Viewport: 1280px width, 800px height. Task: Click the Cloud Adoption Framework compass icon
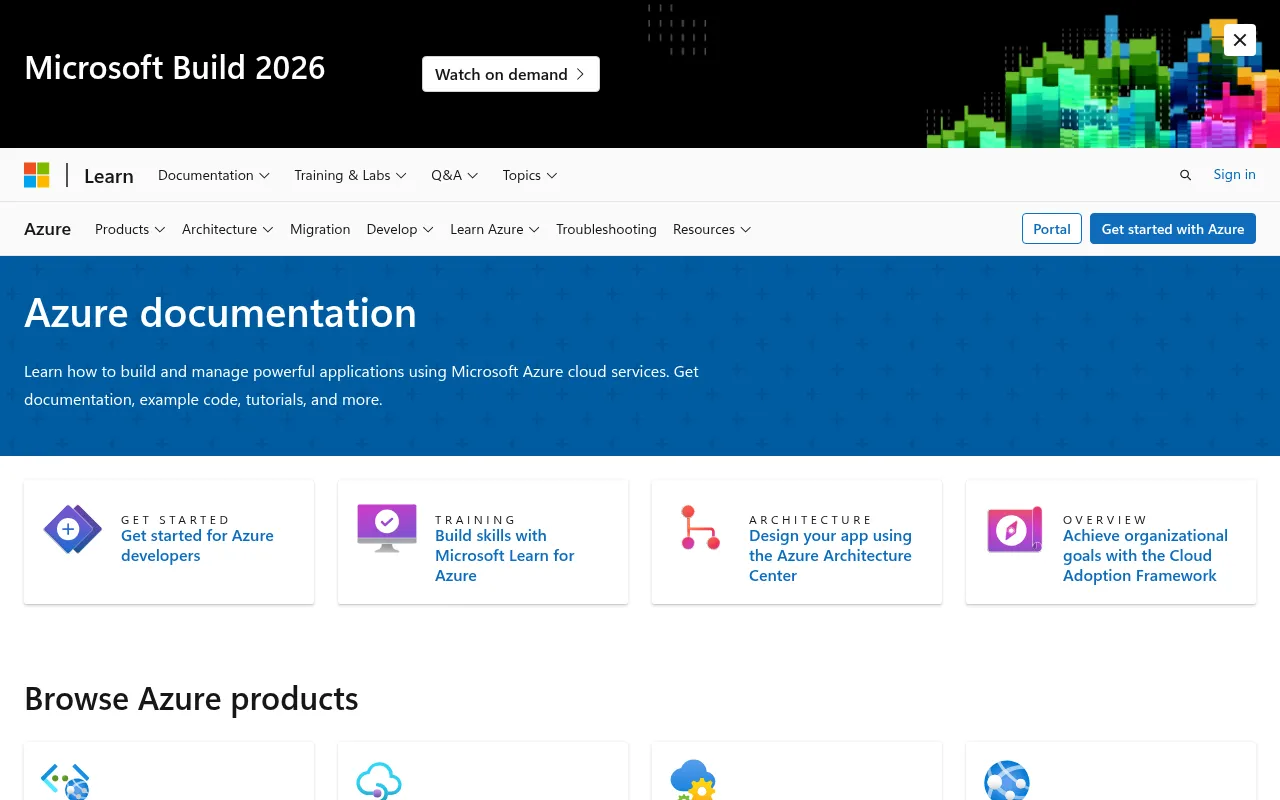(x=1015, y=530)
